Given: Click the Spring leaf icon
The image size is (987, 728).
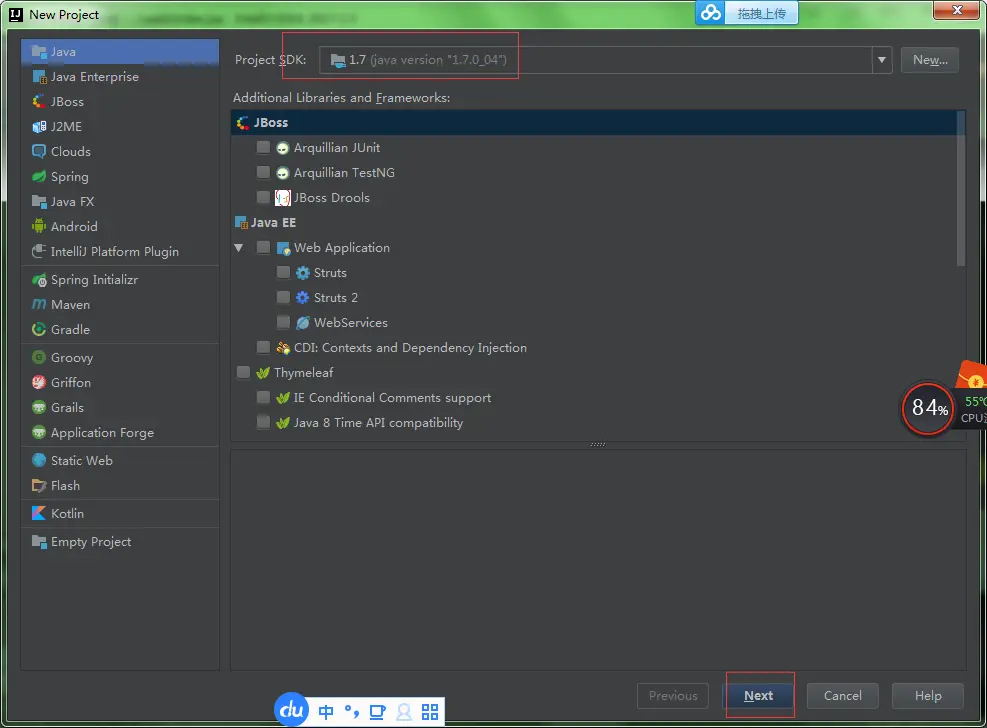Looking at the screenshot, I should coord(39,177).
